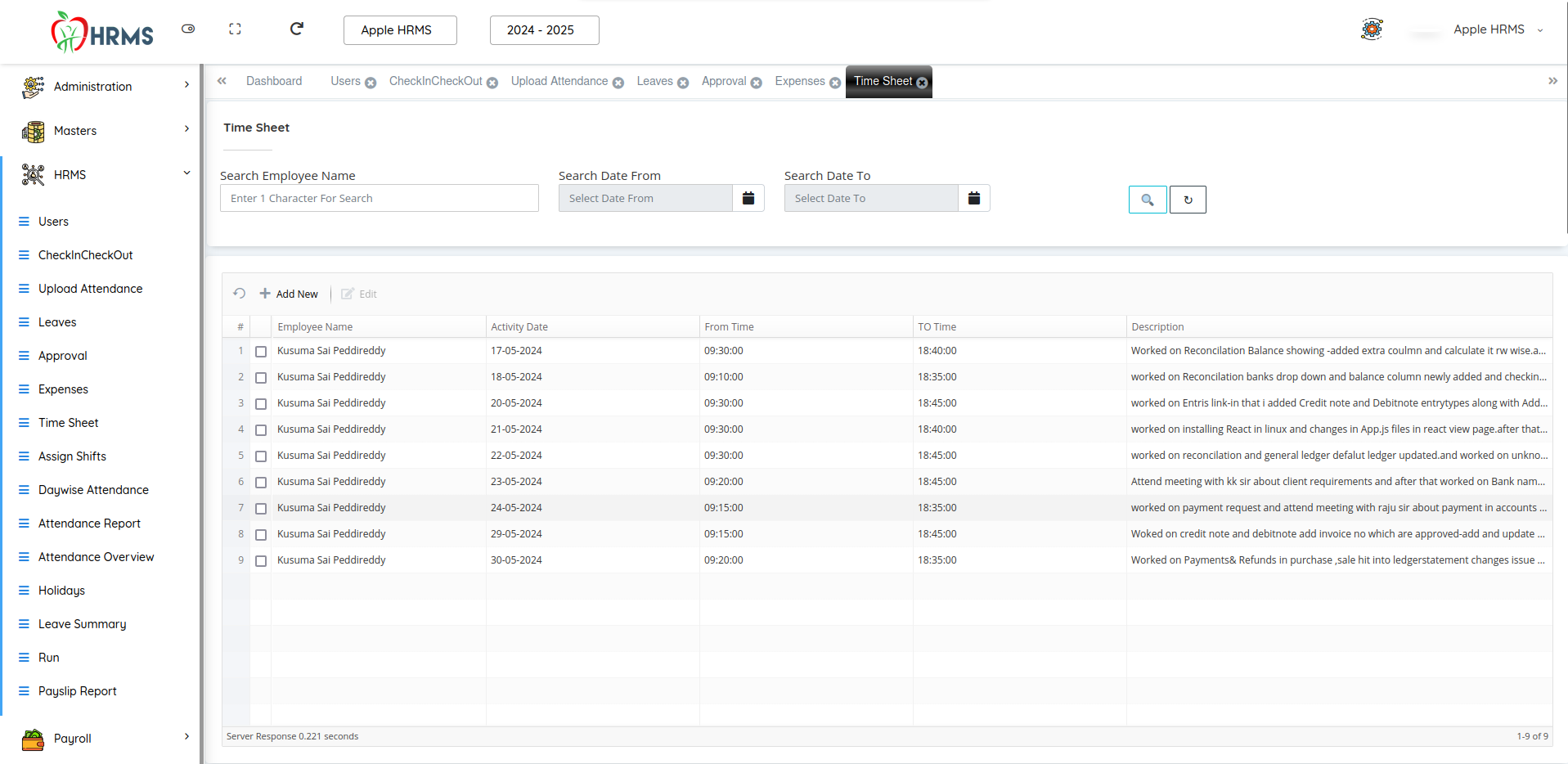
Task: Click the reset filter button
Action: (1188, 200)
